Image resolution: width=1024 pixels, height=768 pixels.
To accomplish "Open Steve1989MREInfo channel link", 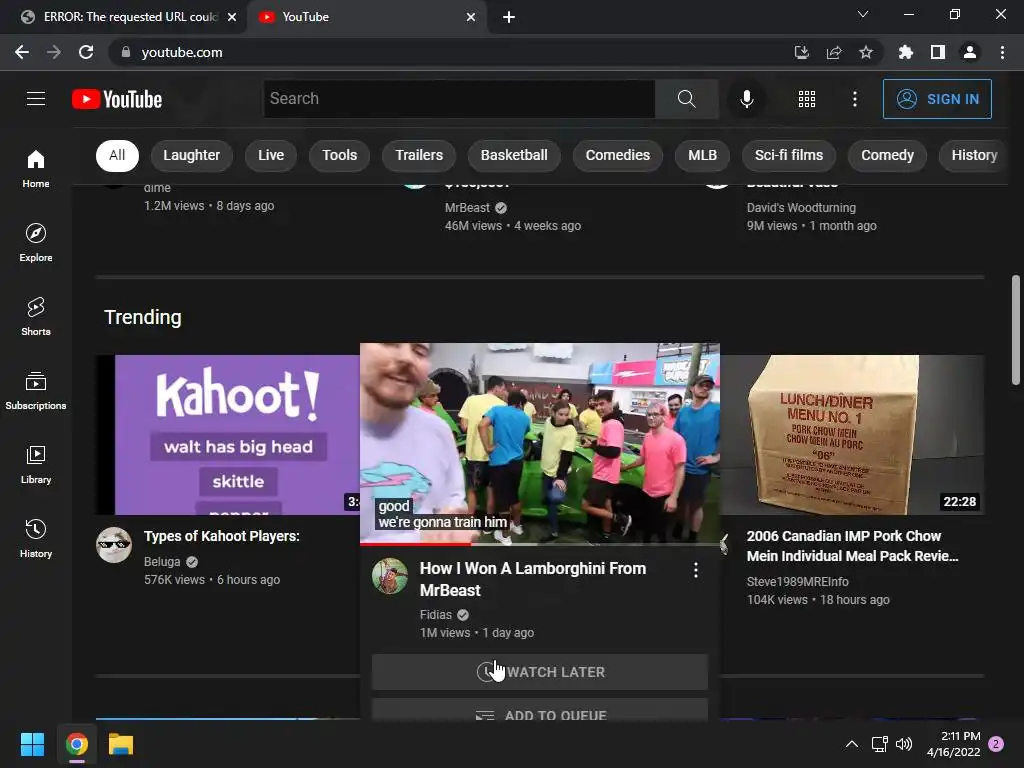I will pos(797,582).
